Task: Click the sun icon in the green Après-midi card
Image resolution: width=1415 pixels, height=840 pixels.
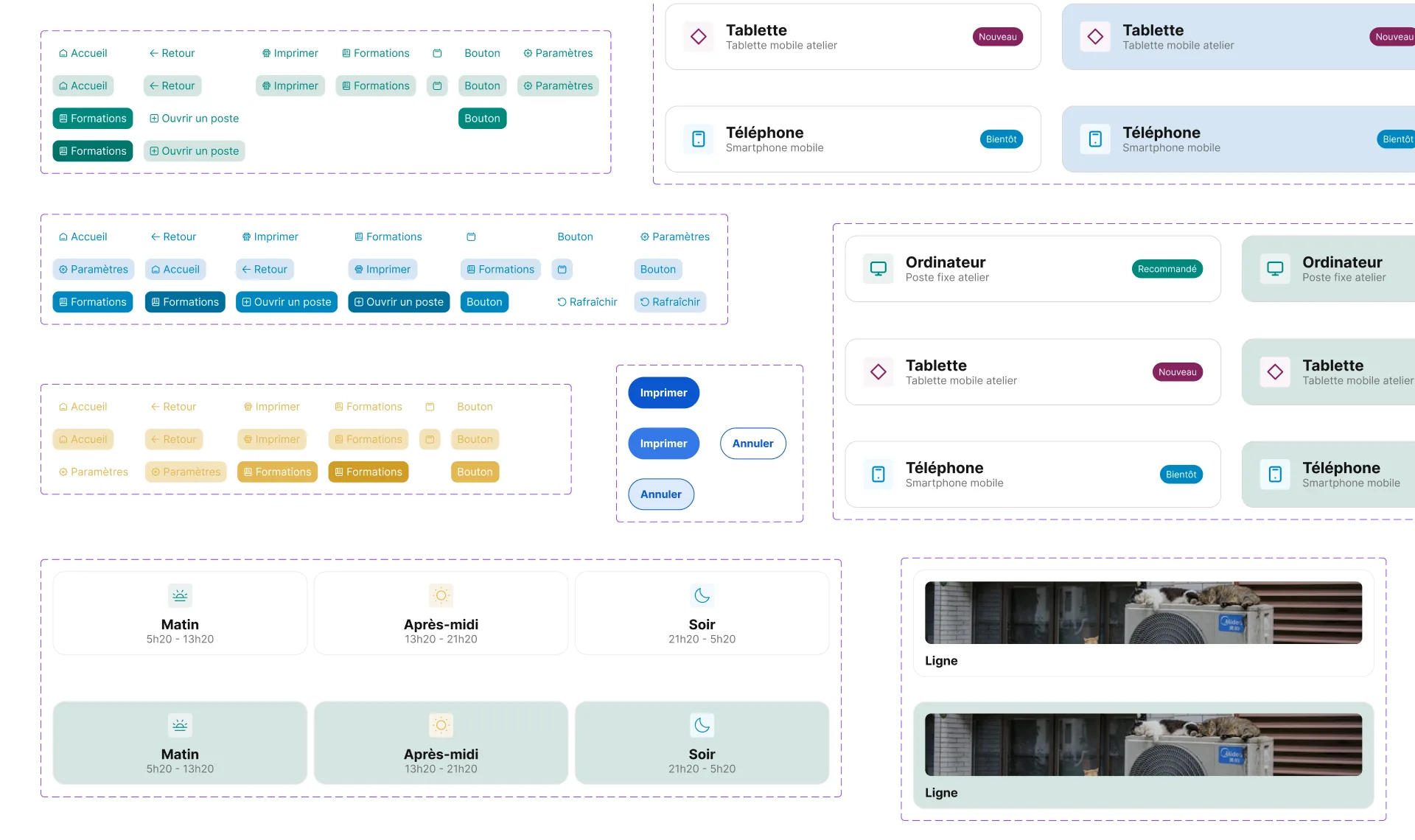Action: [441, 725]
